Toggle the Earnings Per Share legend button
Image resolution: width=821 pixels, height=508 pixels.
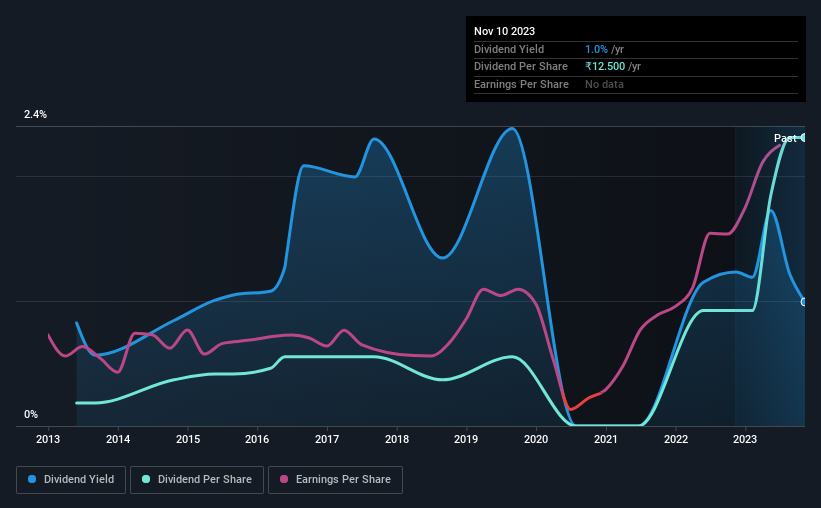(x=335, y=479)
